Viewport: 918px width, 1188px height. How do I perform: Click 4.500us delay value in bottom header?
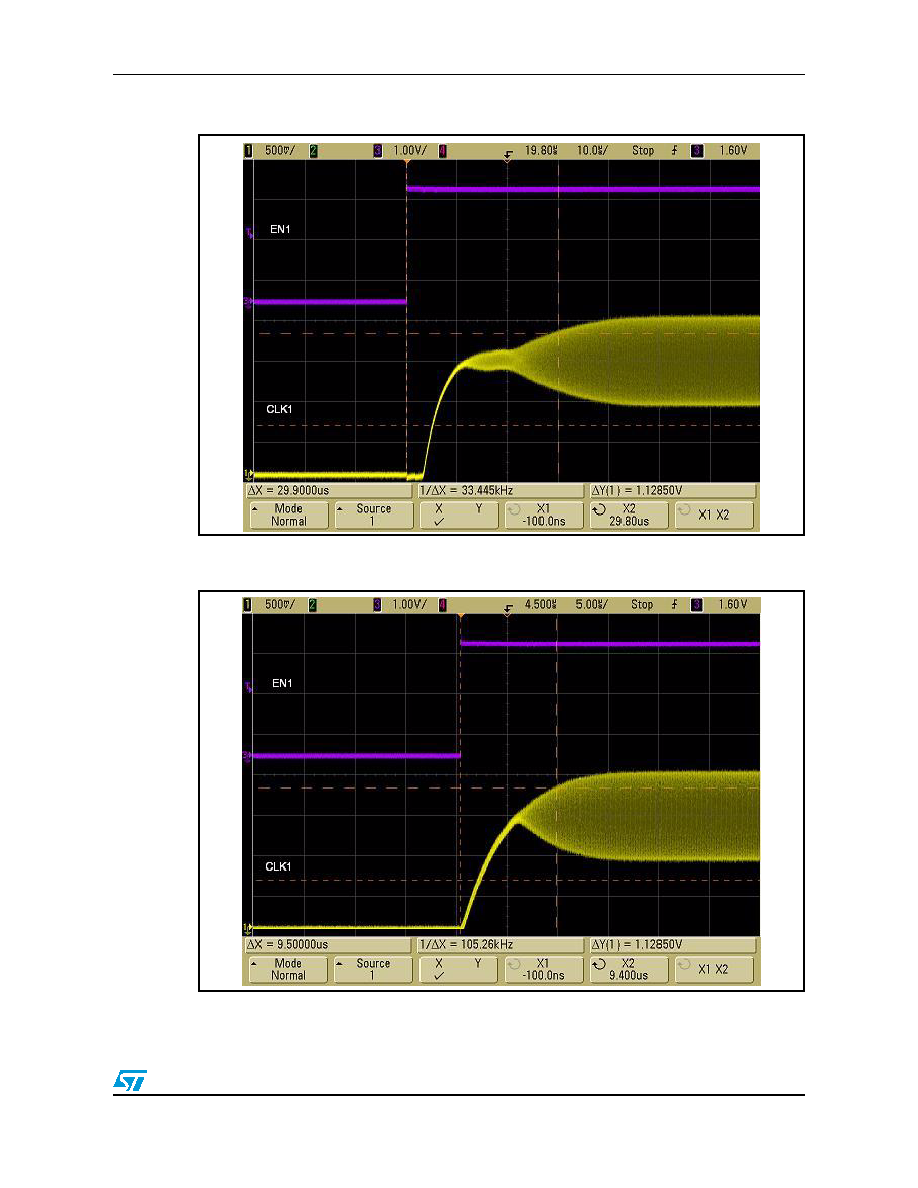(541, 605)
